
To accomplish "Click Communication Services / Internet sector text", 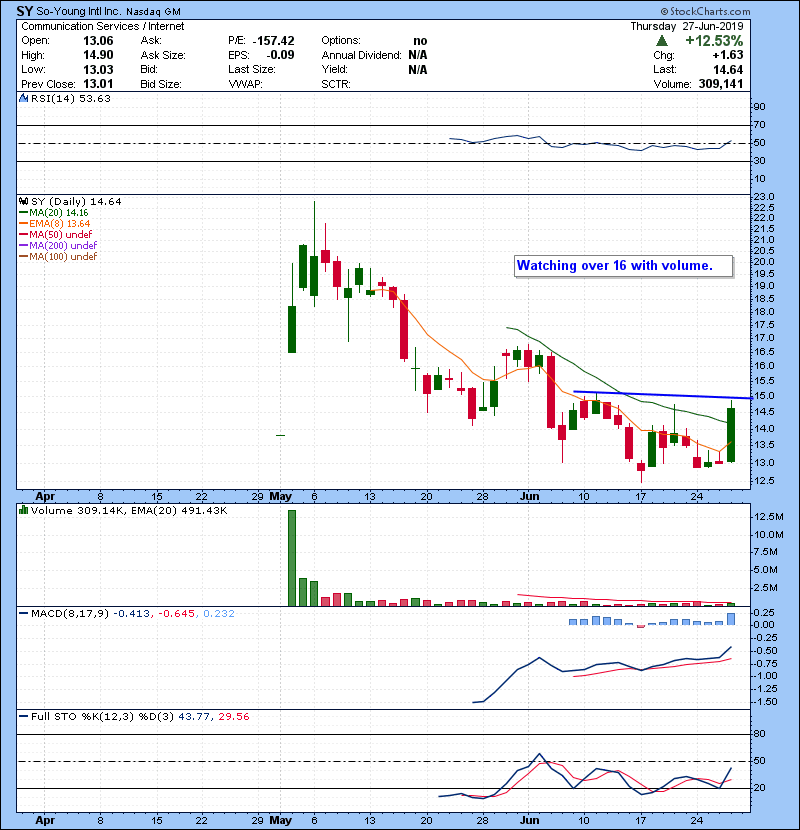I will pyautogui.click(x=103, y=26).
